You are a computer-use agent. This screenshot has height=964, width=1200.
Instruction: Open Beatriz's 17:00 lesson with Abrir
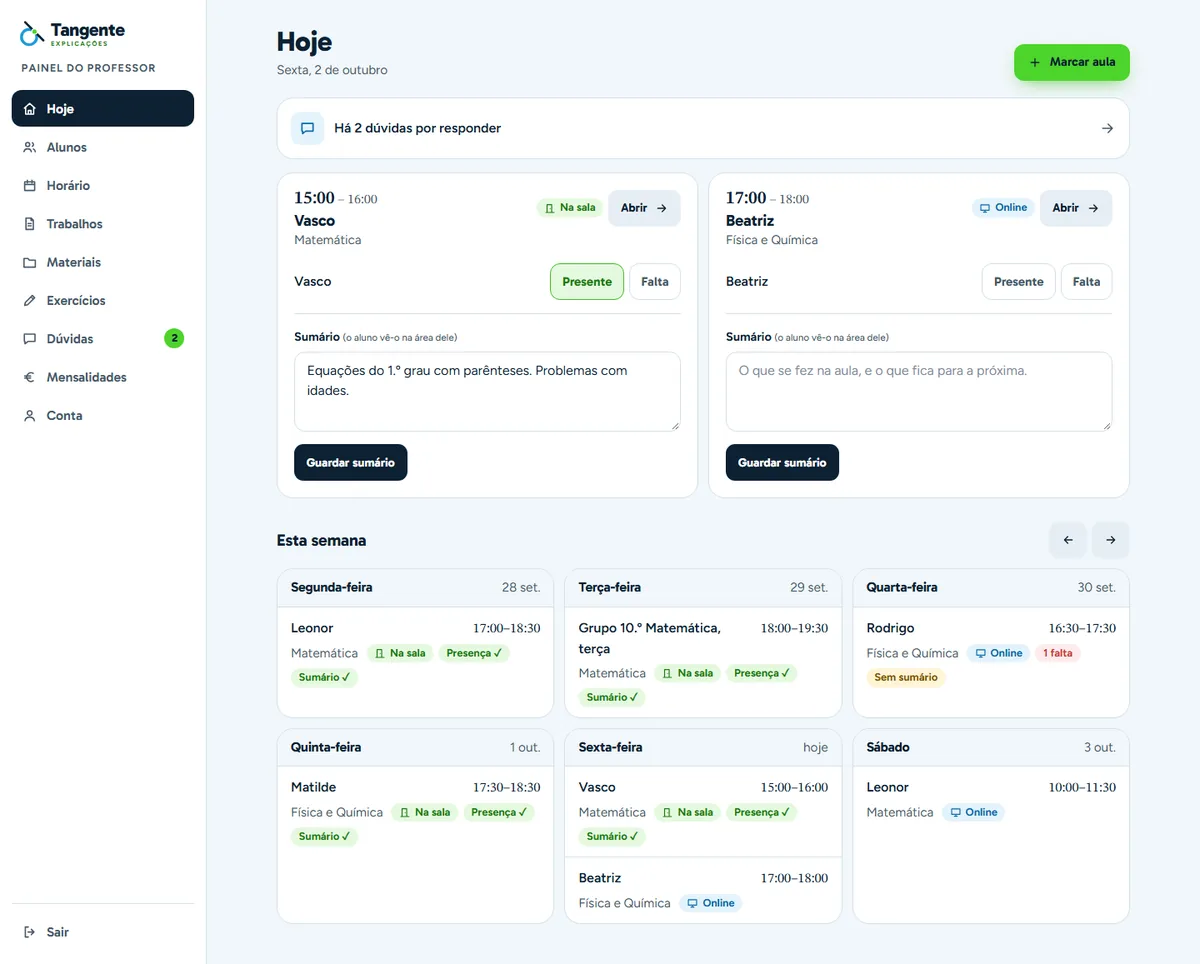(1076, 208)
